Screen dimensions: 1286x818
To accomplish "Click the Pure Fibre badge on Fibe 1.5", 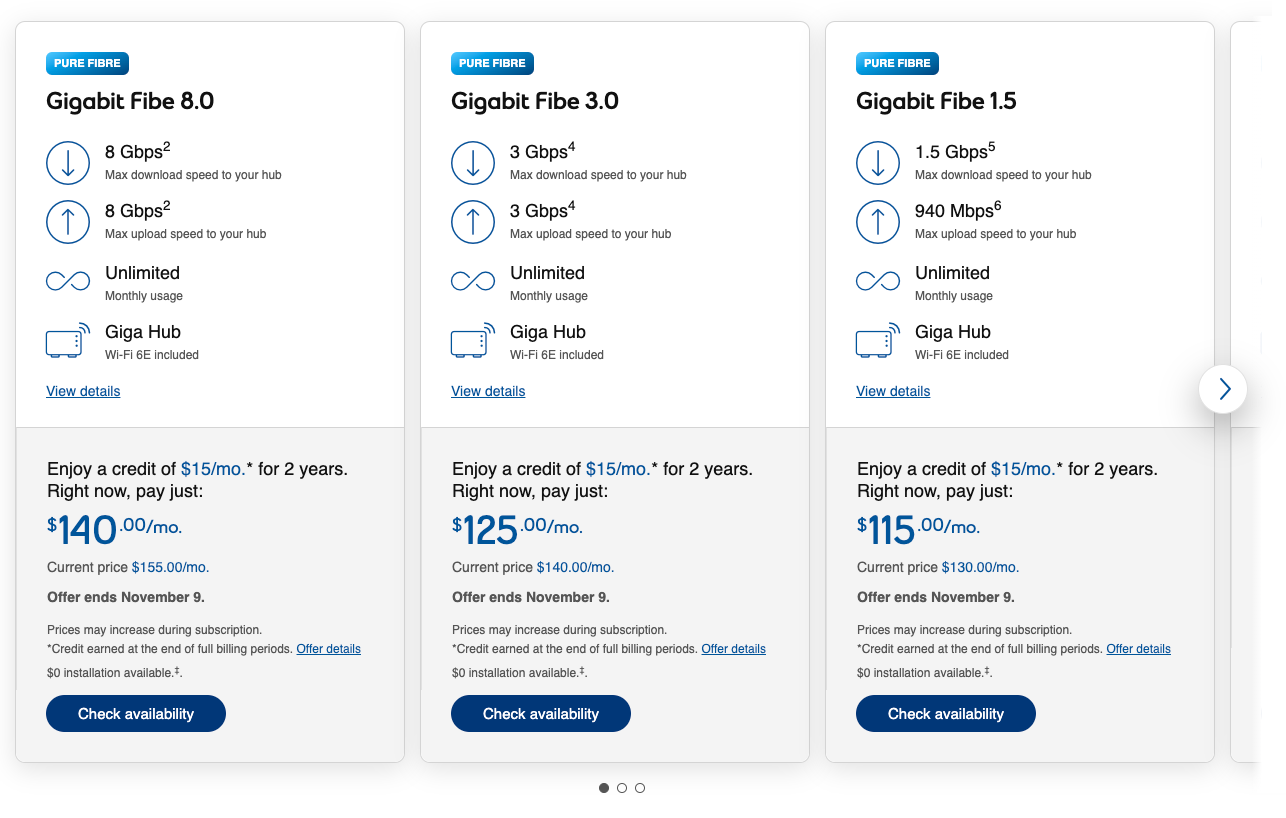I will [x=897, y=63].
